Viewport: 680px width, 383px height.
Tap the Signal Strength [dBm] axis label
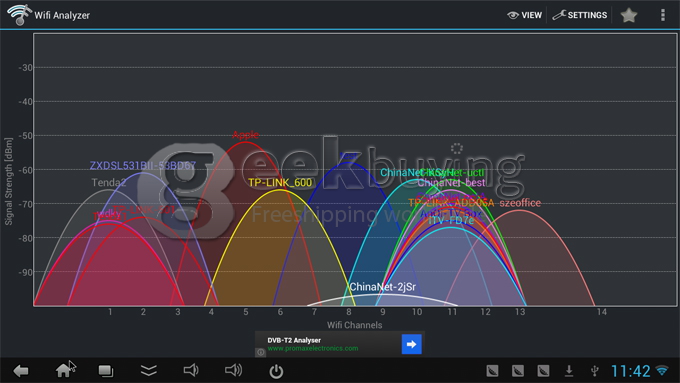pyautogui.click(x=9, y=181)
